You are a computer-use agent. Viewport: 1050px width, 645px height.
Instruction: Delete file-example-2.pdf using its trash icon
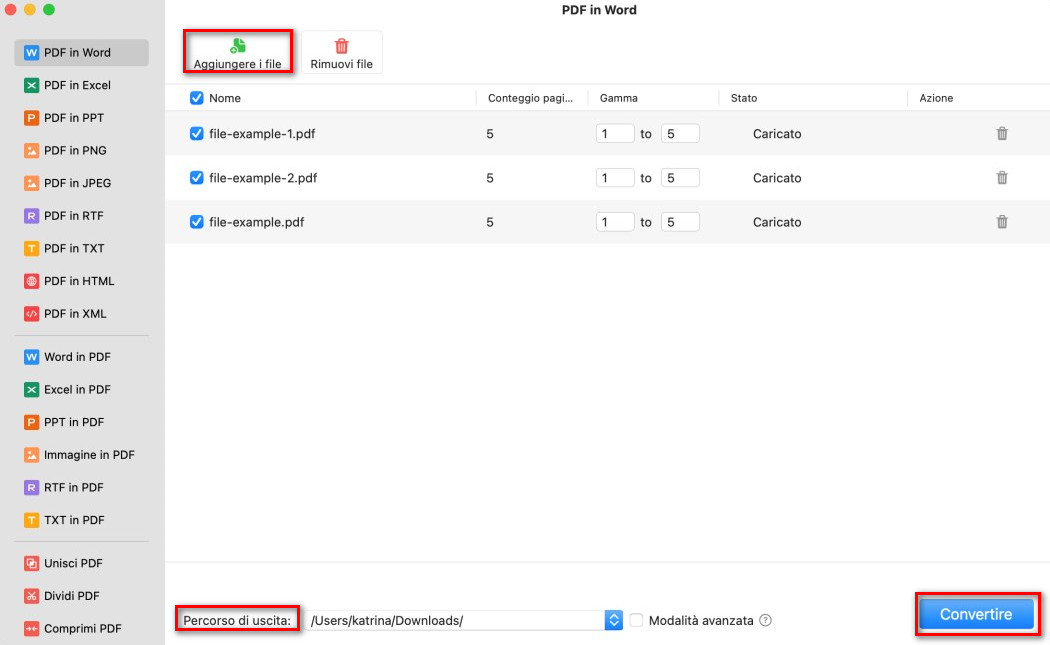pos(1002,178)
